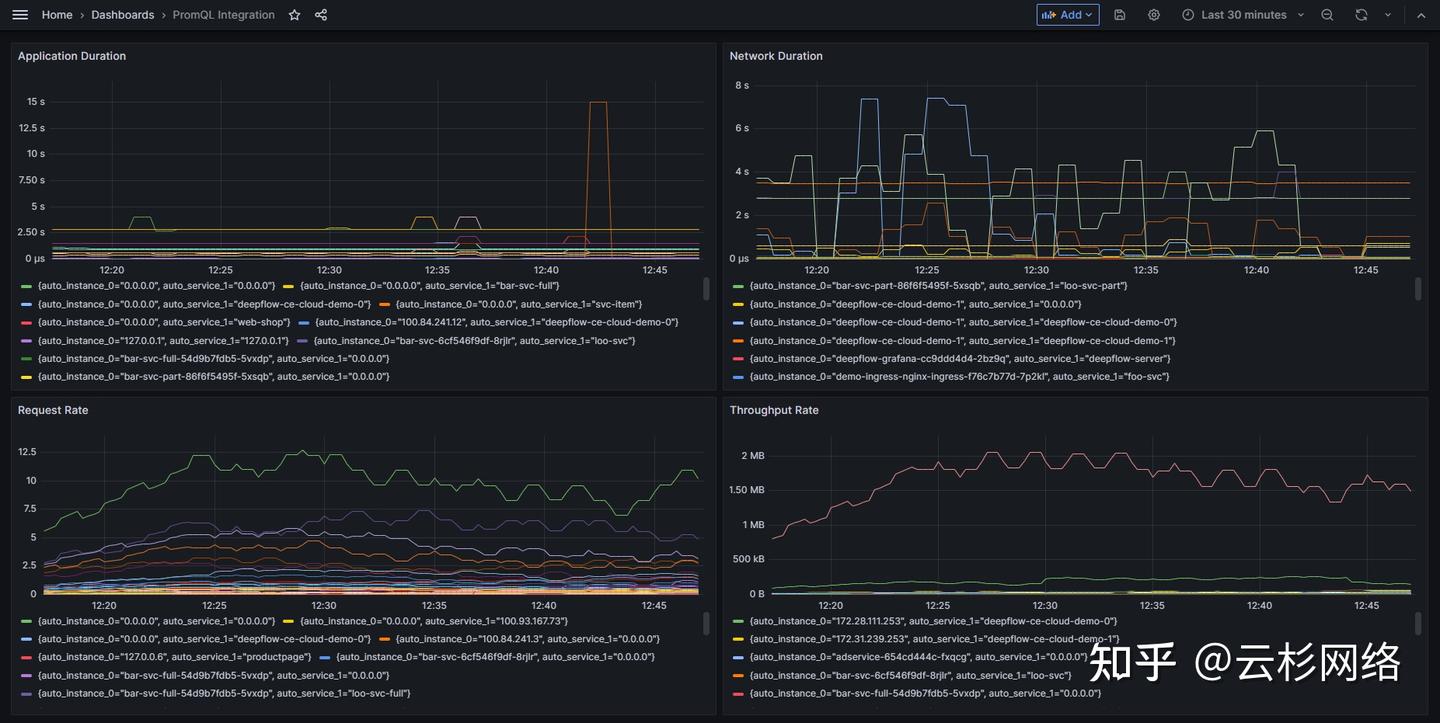The image size is (1440, 723).
Task: Open Application Duration panel title menu
Action: tap(72, 56)
